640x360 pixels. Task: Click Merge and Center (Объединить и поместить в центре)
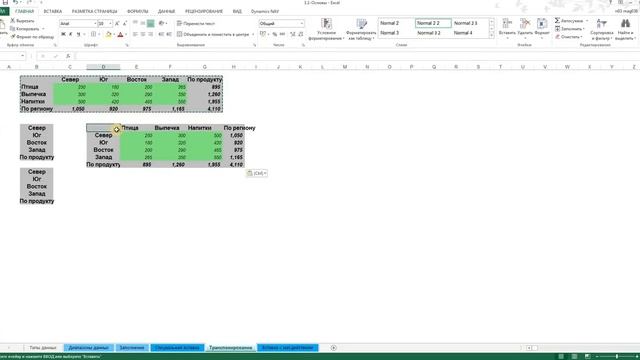point(213,34)
